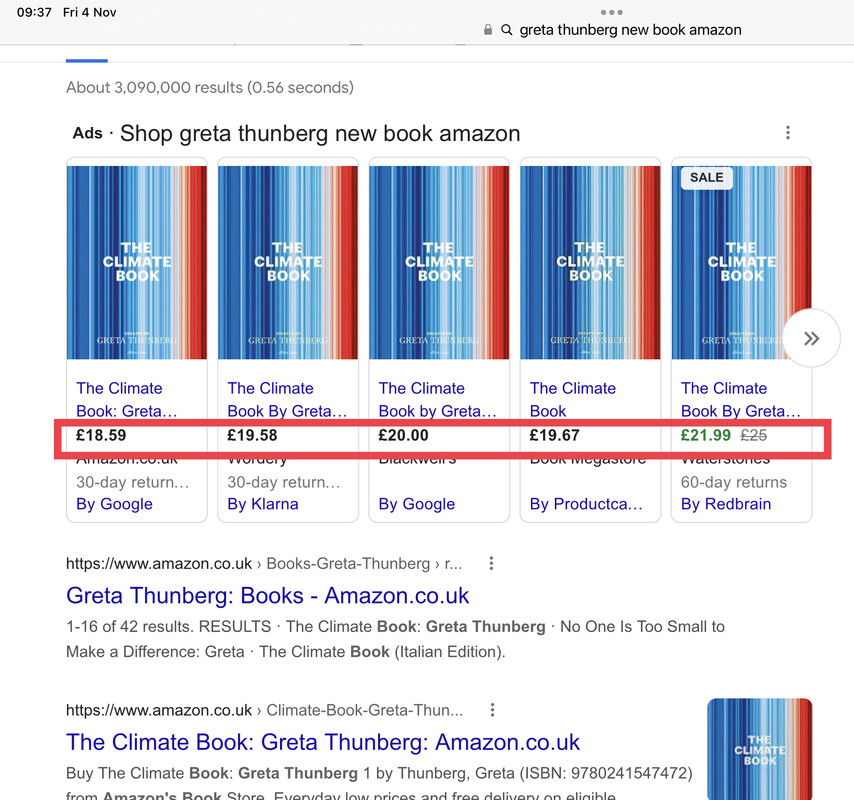This screenshot has height=800, width=854.
Task: Tap the £19.58 price
Action: coord(252,435)
